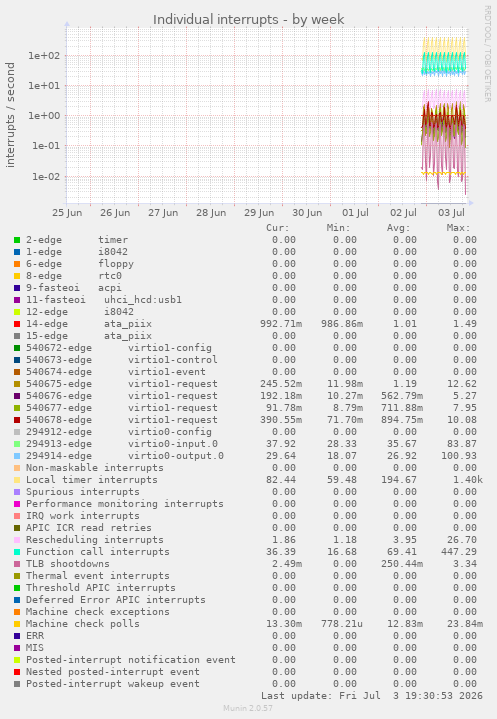Click the '778.21u' minimum value
Screen dimensions: 497x719
point(342,624)
